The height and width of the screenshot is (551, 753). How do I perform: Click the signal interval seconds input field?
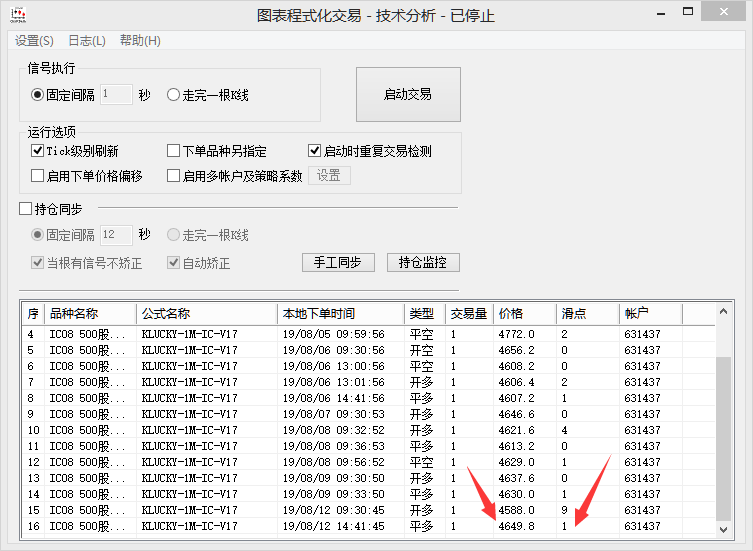[x=116, y=94]
